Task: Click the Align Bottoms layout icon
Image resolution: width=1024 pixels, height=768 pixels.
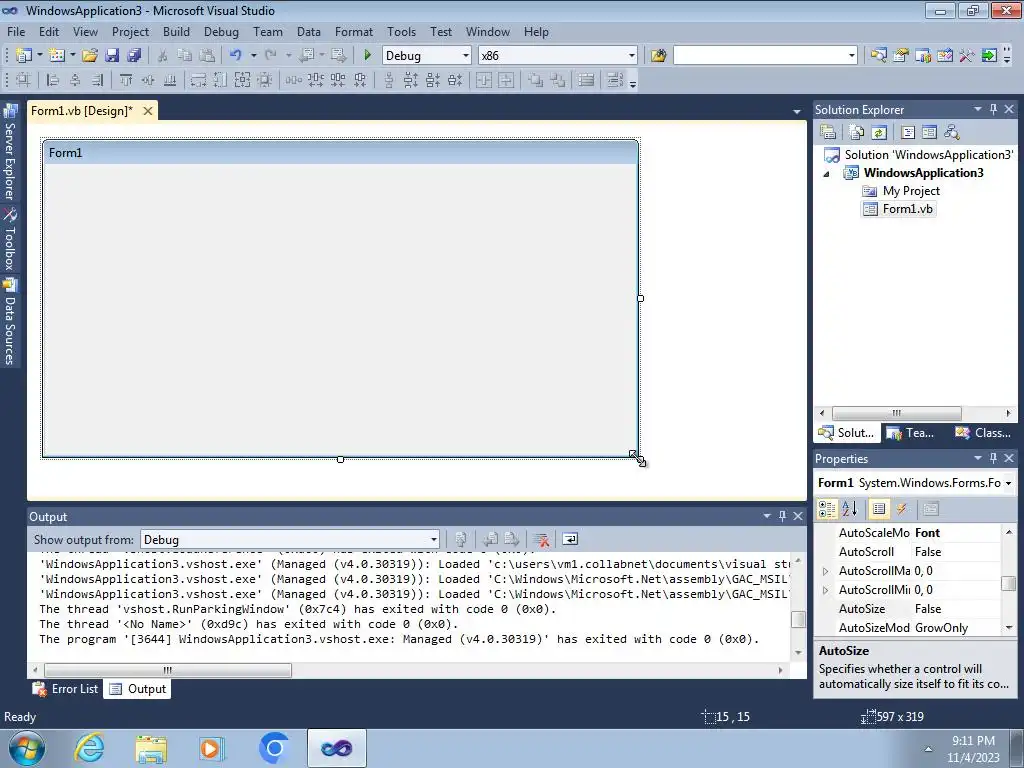Action: pyautogui.click(x=170, y=80)
